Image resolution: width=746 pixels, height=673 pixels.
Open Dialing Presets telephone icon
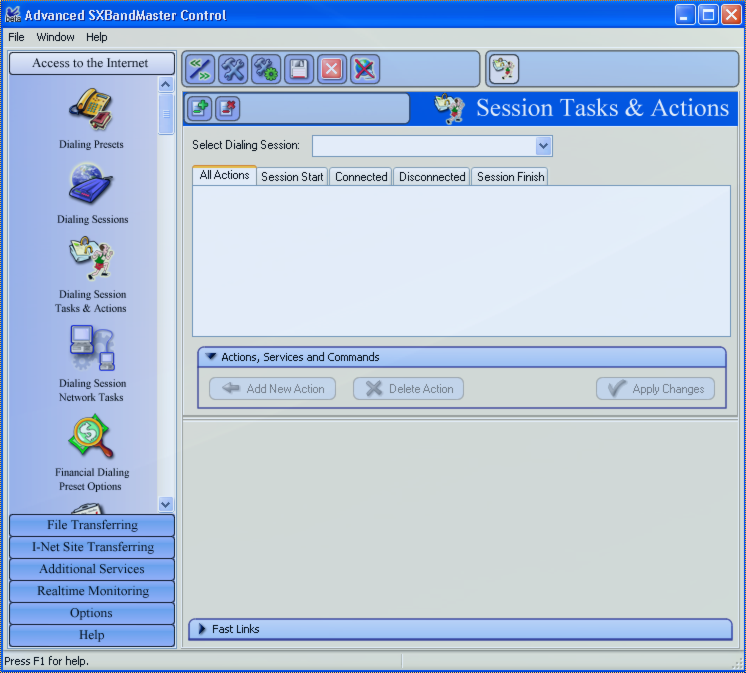[x=91, y=109]
